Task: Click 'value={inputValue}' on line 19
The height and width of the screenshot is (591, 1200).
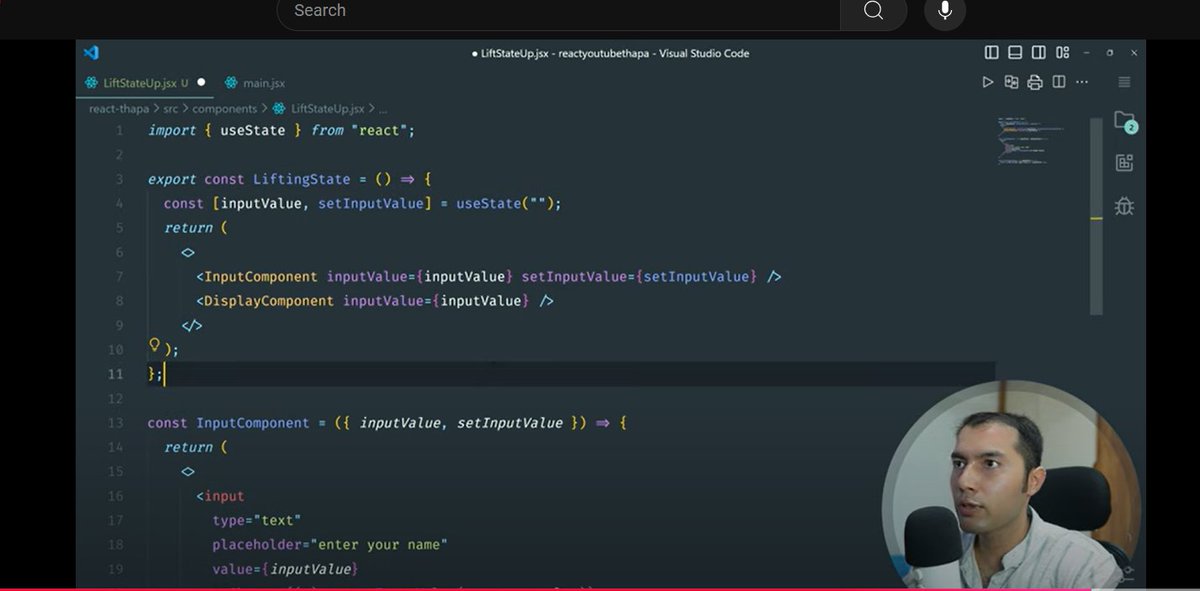Action: pos(285,569)
